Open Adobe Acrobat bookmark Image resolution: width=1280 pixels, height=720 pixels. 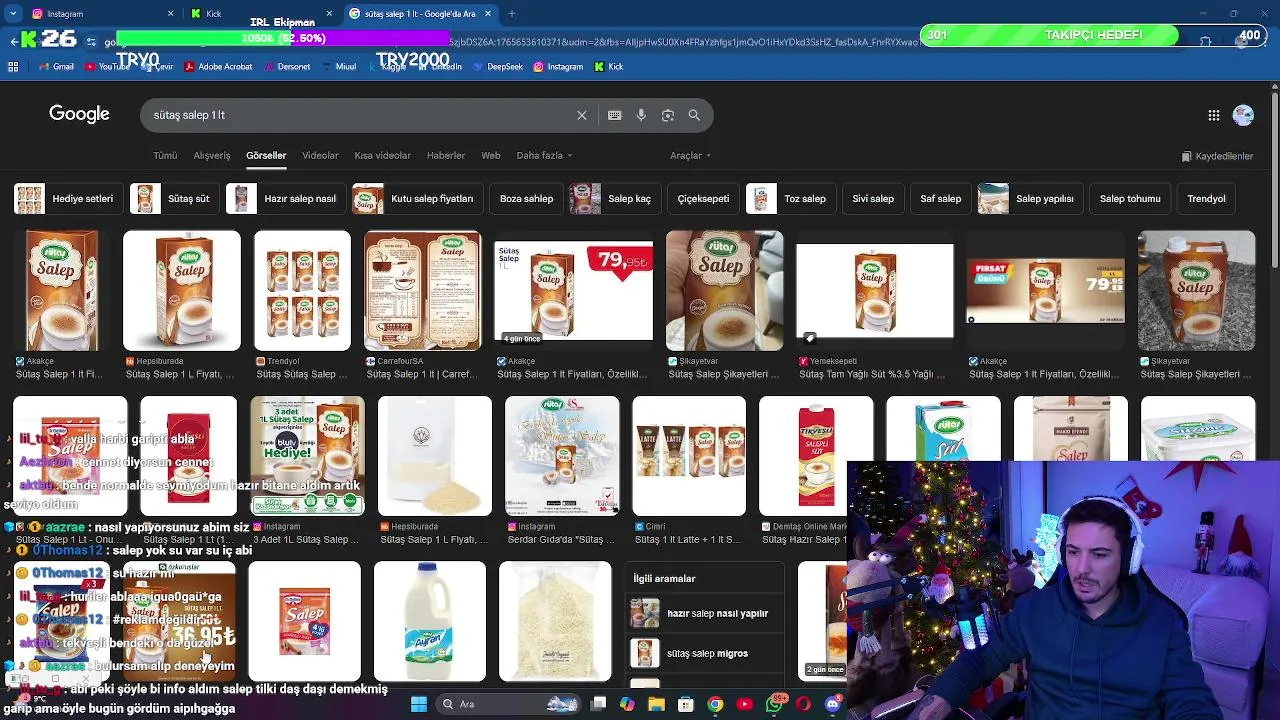217,67
